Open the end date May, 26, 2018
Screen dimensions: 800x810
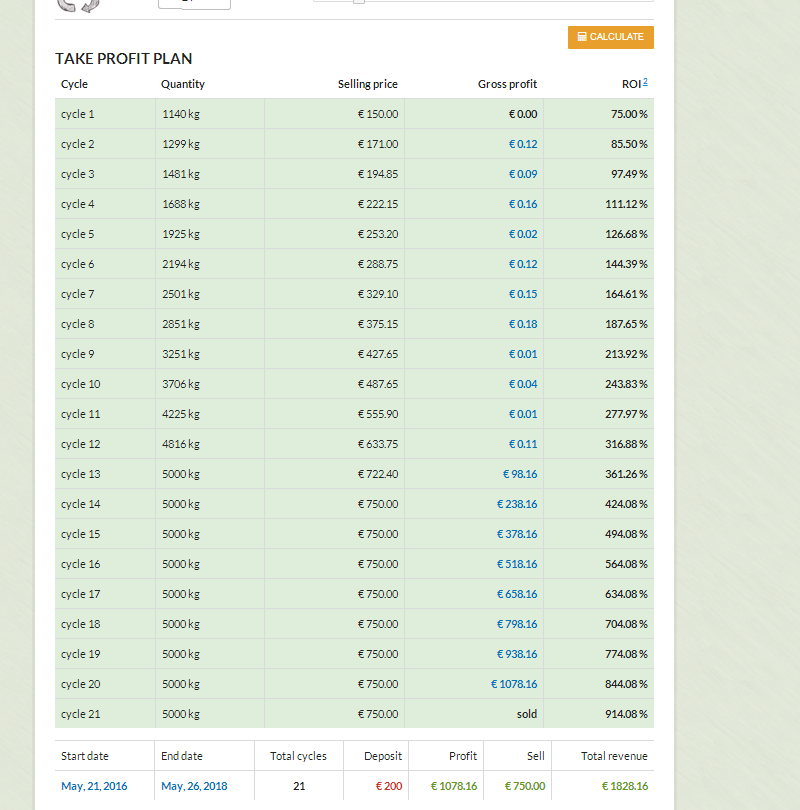coord(194,786)
